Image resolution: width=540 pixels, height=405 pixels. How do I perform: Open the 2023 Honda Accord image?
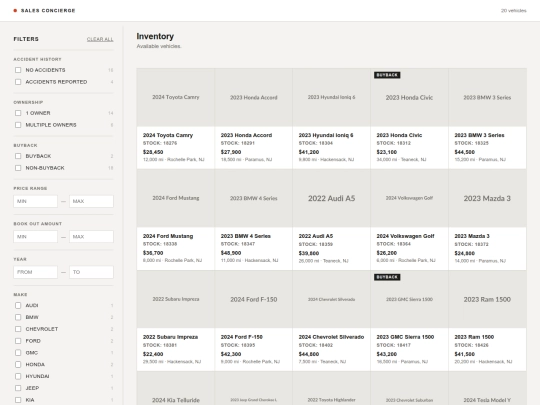click(x=254, y=97)
